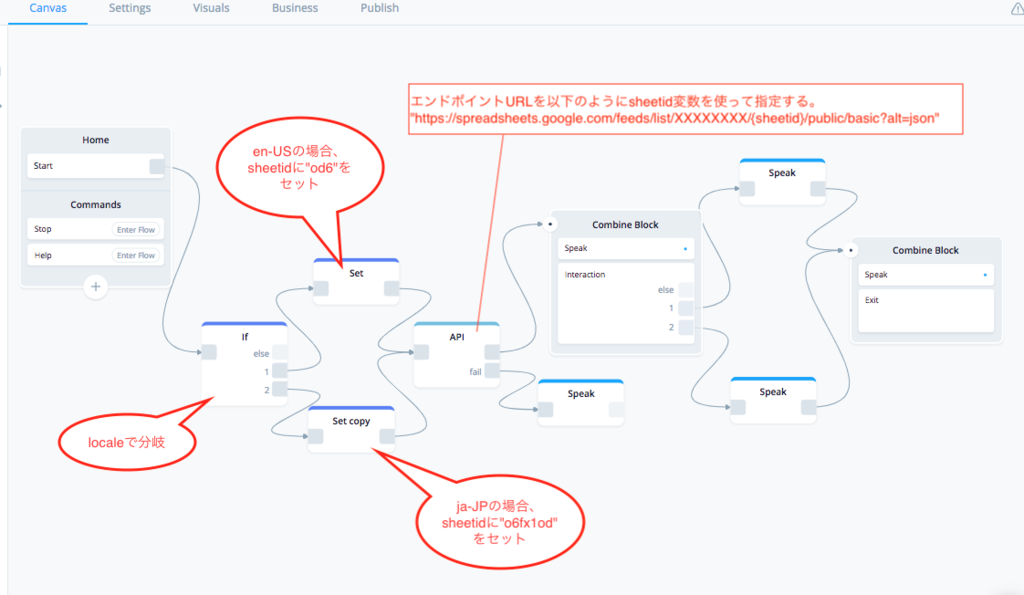
Task: Click the input port of the Set copy block
Action: point(314,434)
